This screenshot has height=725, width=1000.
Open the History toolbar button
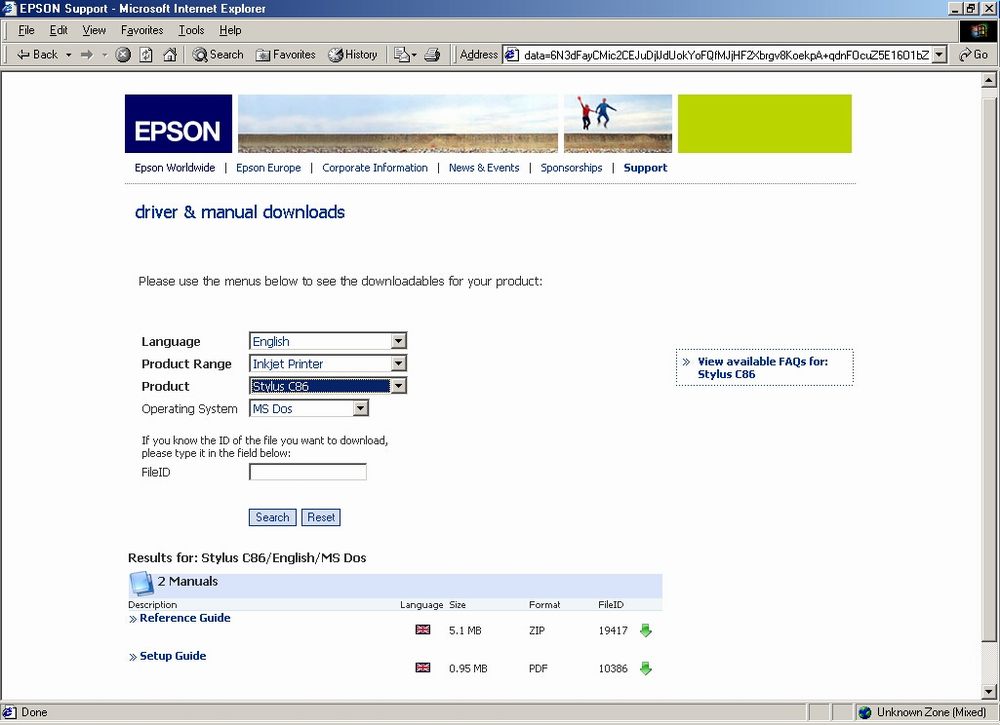pos(353,55)
